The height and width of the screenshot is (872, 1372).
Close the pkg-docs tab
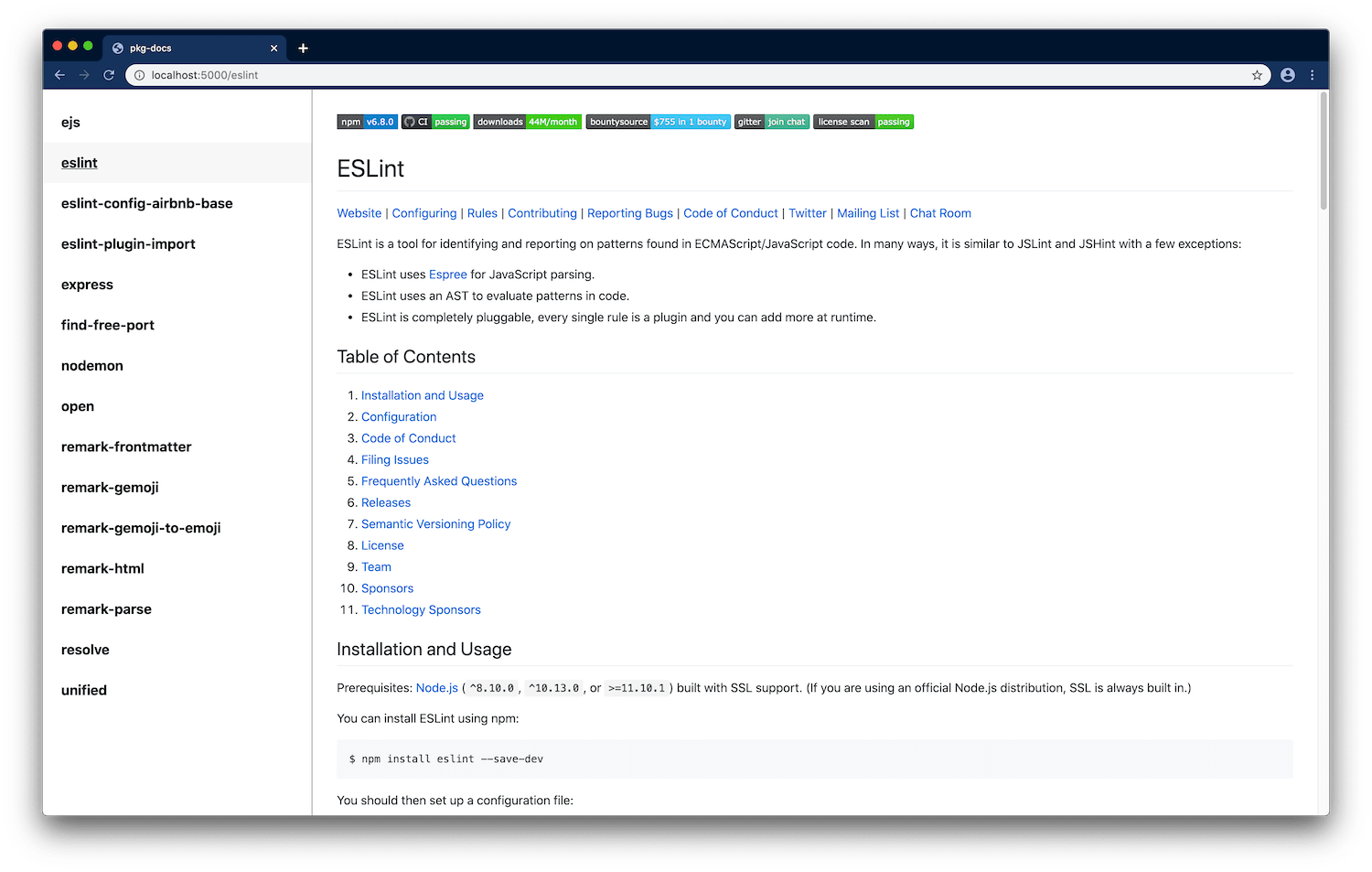pos(273,48)
